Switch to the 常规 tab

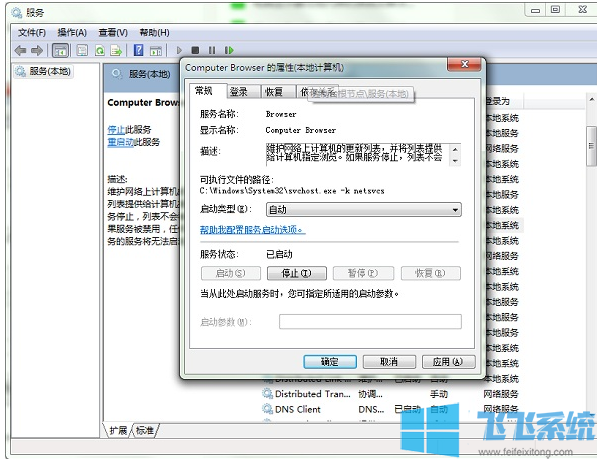(208, 91)
